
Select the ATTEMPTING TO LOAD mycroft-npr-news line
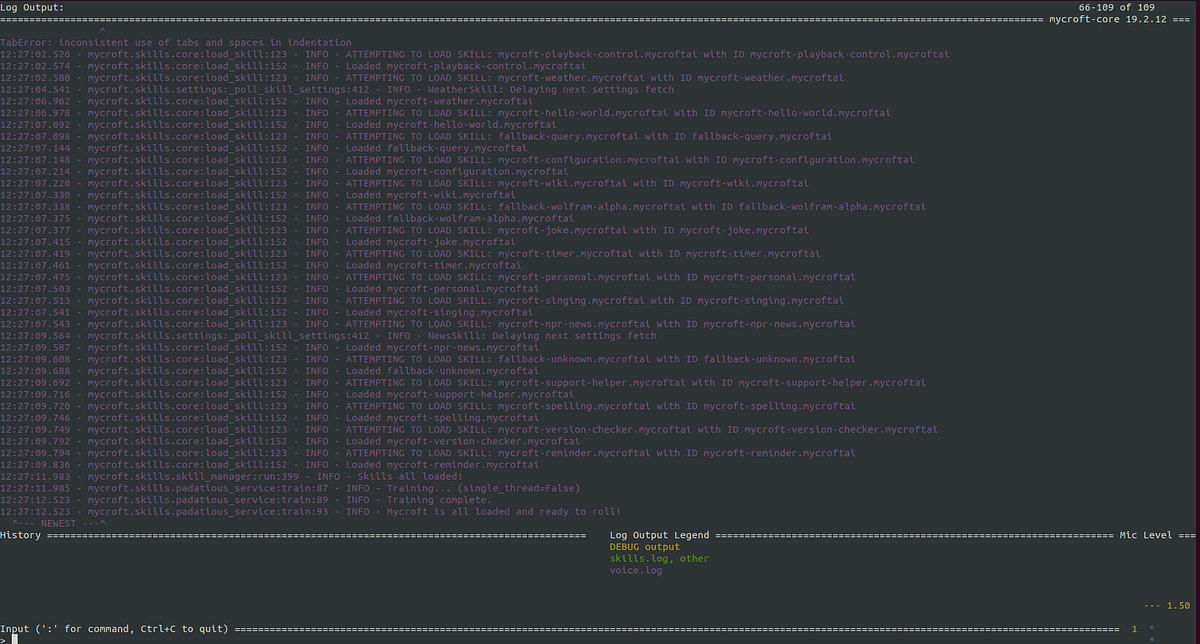click(x=428, y=323)
